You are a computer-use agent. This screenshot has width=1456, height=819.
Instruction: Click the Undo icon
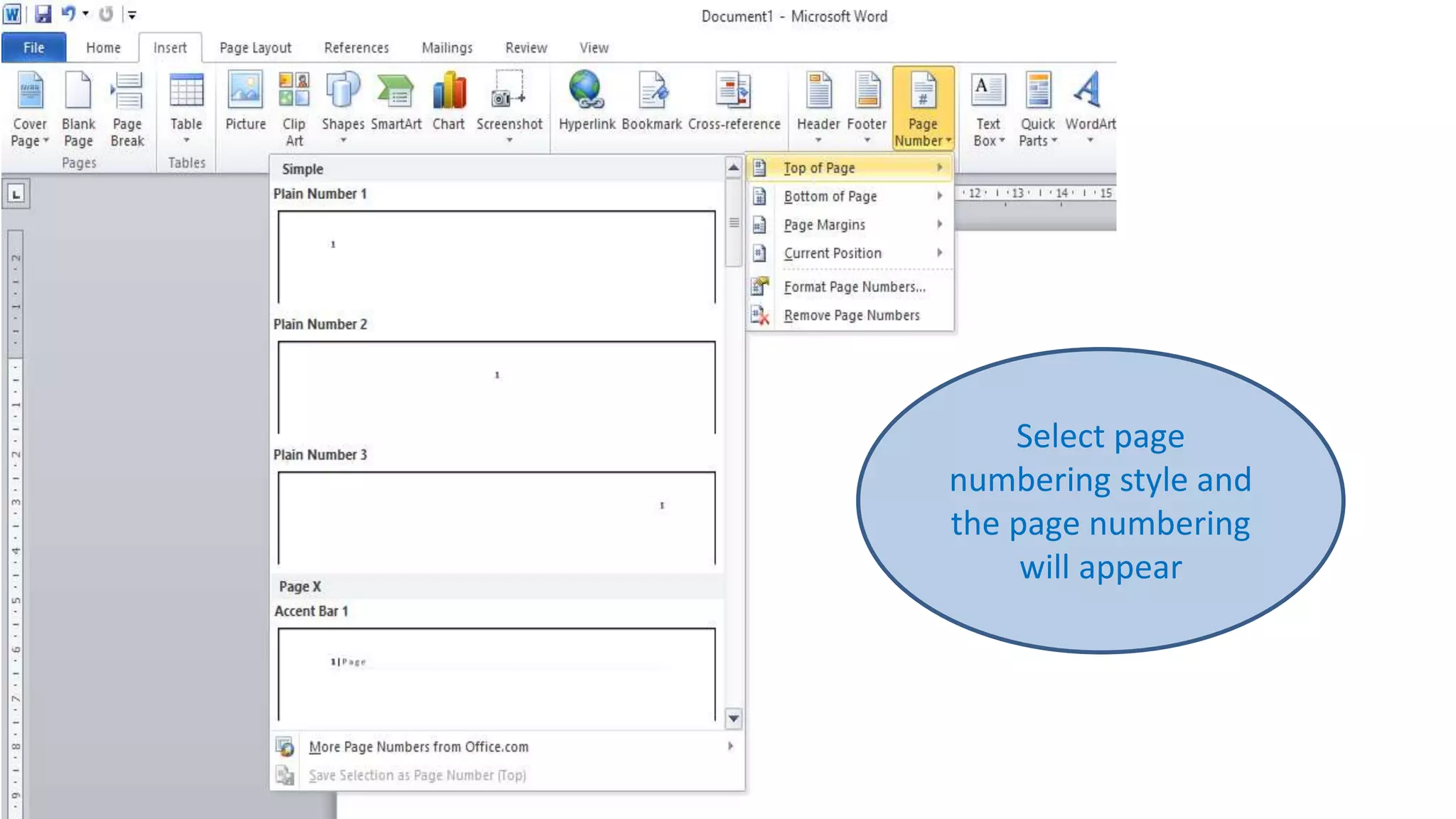(x=68, y=14)
